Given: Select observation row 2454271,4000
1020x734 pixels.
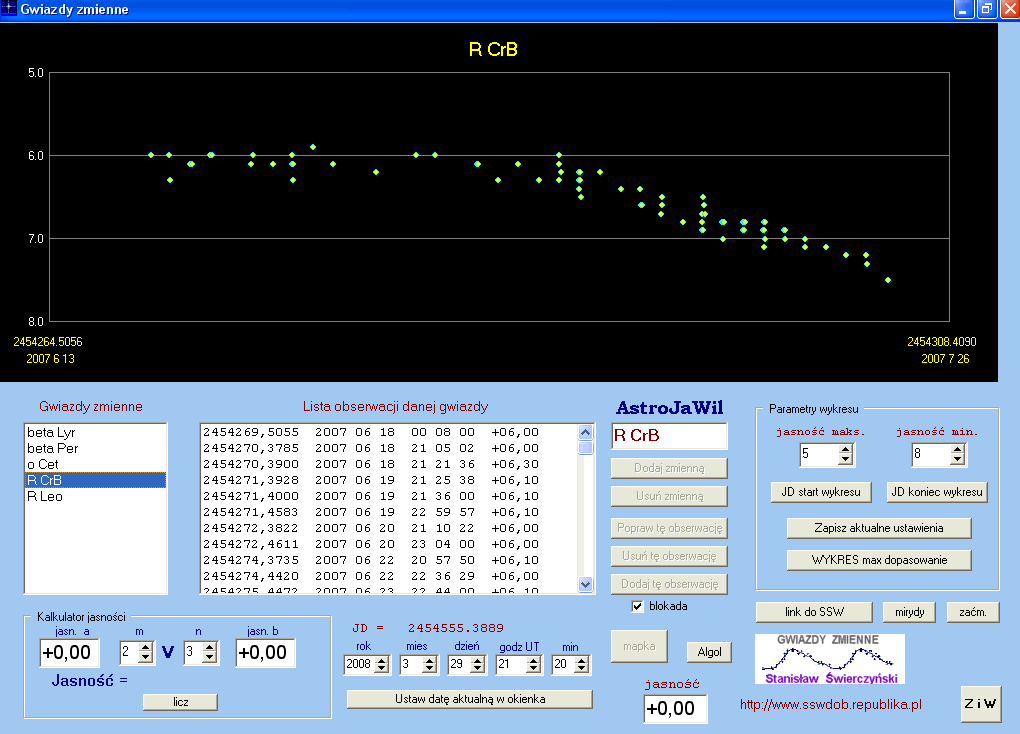Looking at the screenshot, I should (389, 496).
